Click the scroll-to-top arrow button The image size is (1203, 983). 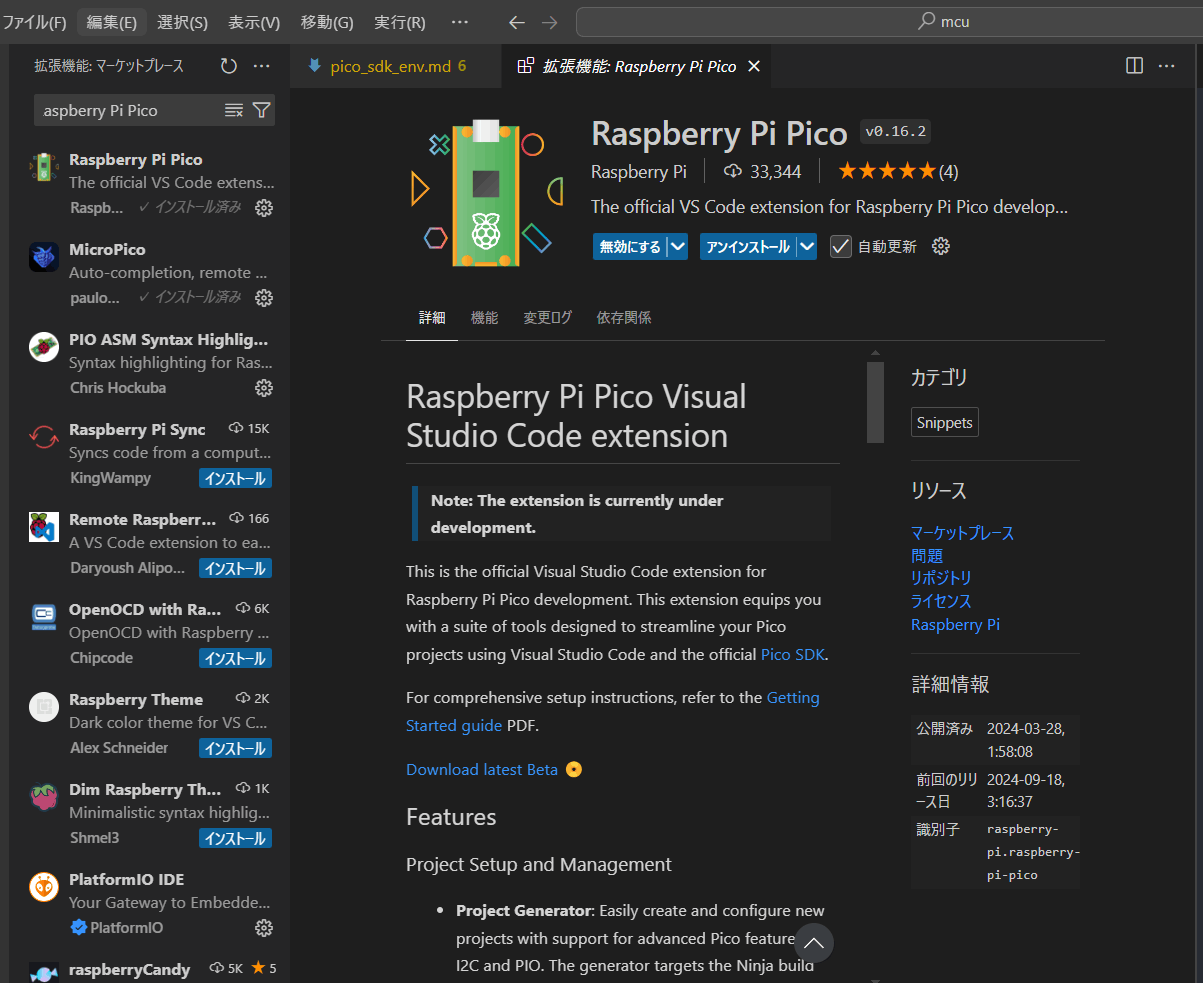point(814,943)
